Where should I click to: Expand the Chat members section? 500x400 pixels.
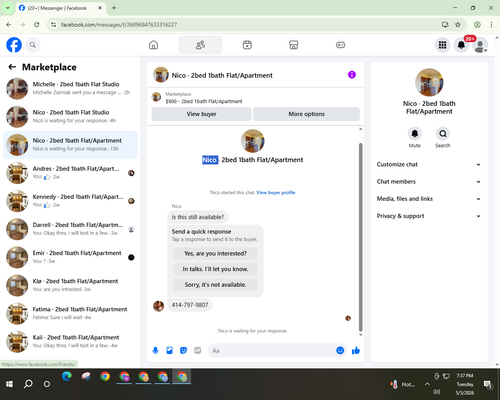(x=429, y=182)
